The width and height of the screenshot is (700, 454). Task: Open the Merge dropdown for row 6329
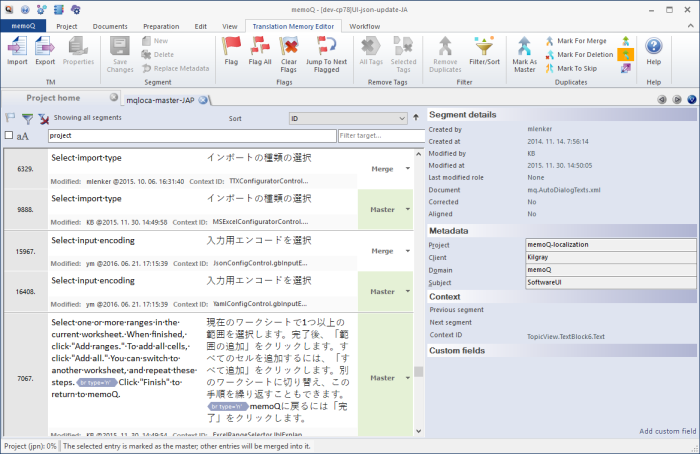pos(408,169)
